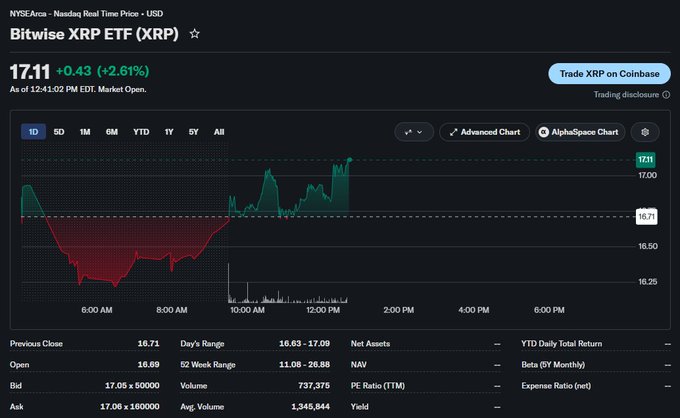Open the Advanced Chart view
This screenshot has width=680, height=418.
click(484, 132)
